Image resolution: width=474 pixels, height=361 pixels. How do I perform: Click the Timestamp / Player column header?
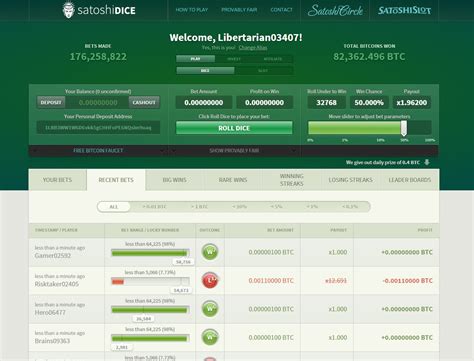click(x=56, y=230)
